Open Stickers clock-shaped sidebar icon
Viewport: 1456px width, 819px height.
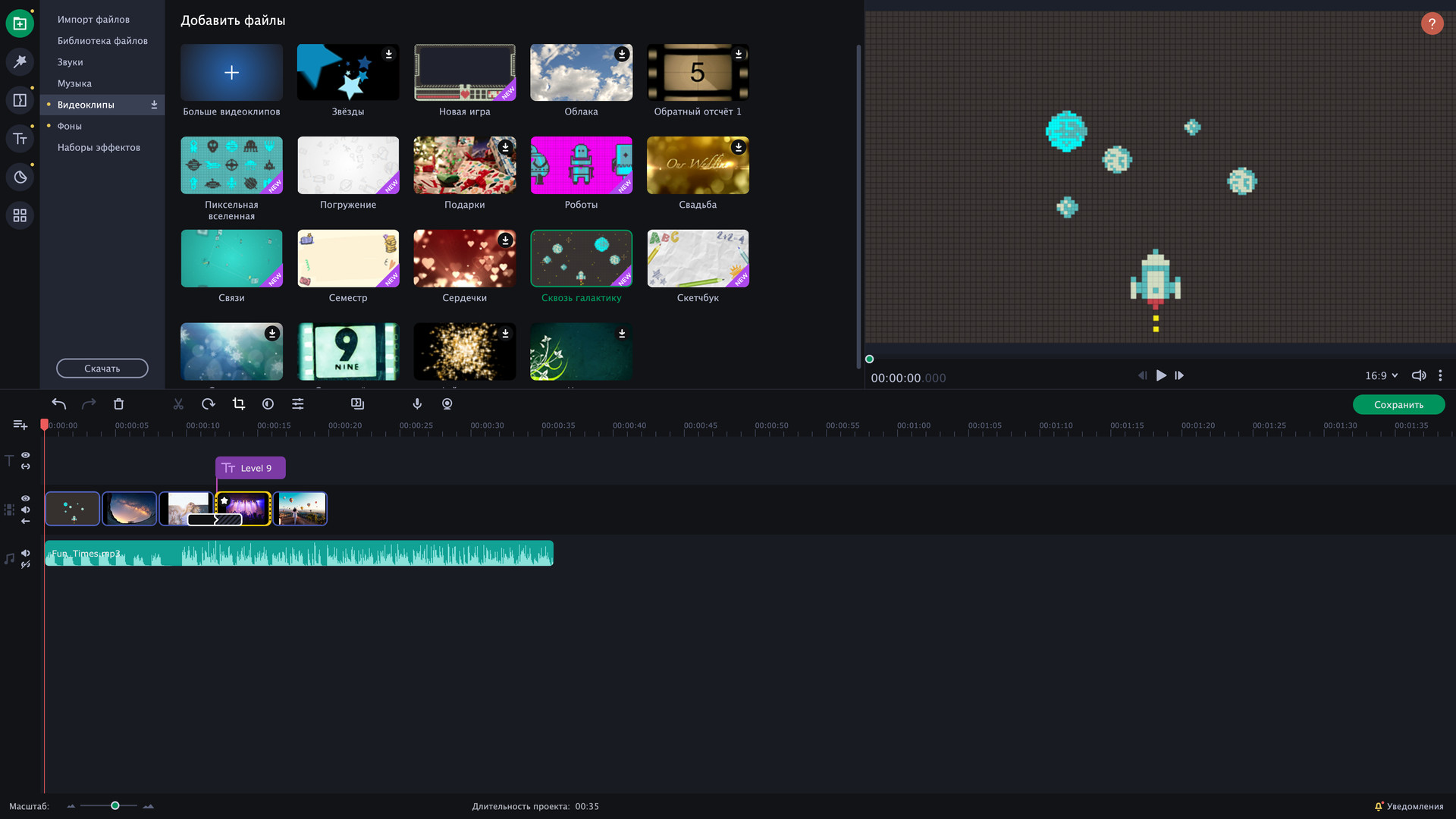tap(20, 177)
